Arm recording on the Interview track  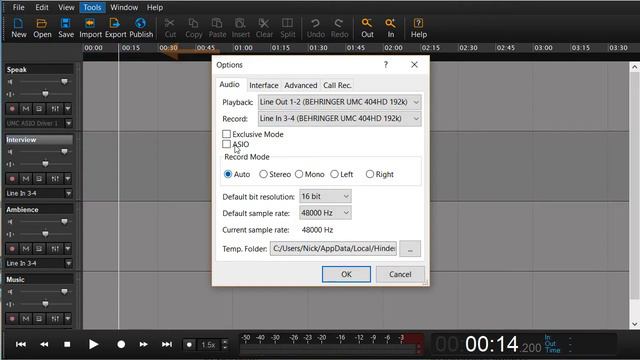(12, 178)
